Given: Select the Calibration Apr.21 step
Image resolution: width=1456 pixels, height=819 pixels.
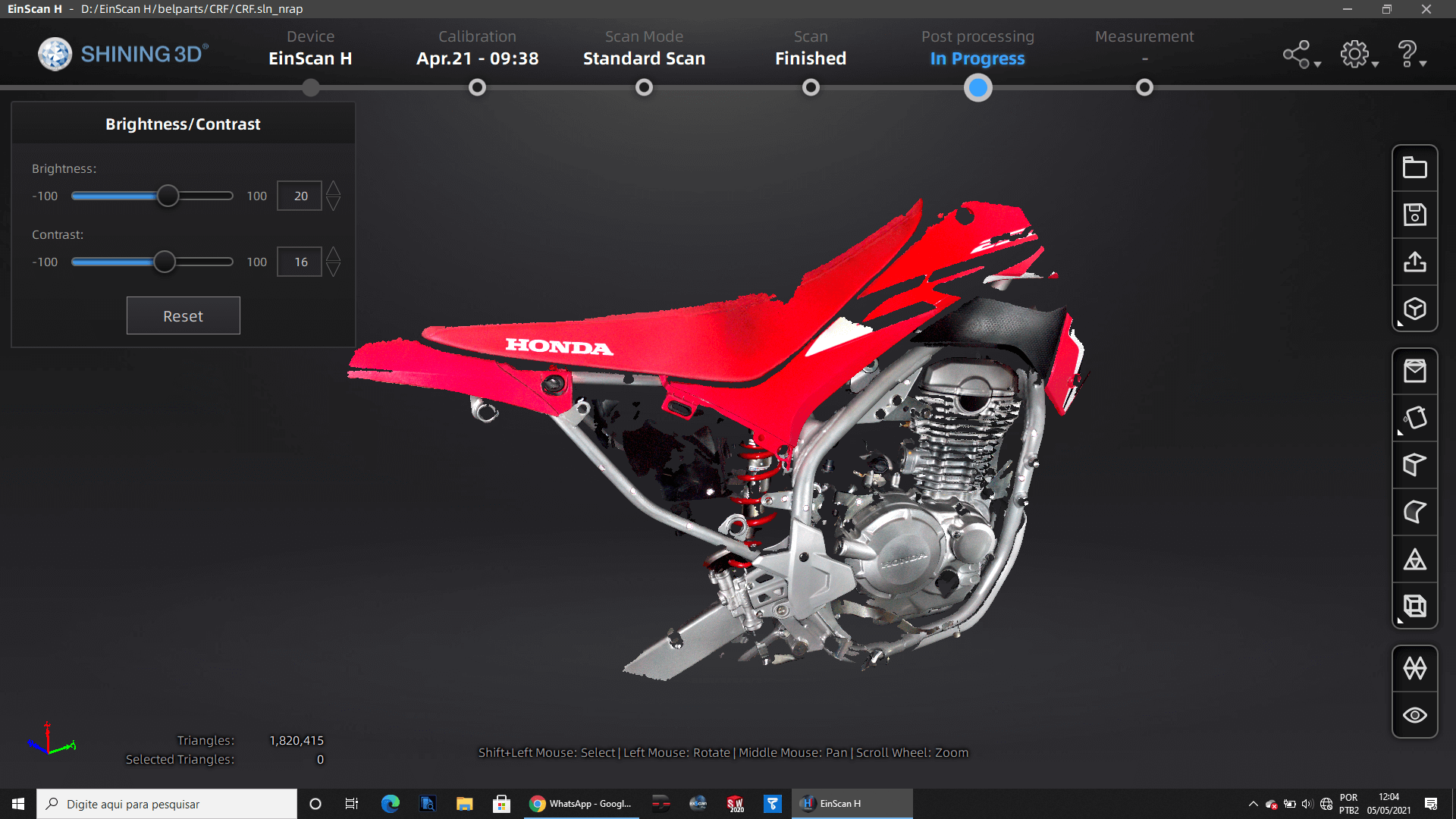Looking at the screenshot, I should tap(477, 49).
